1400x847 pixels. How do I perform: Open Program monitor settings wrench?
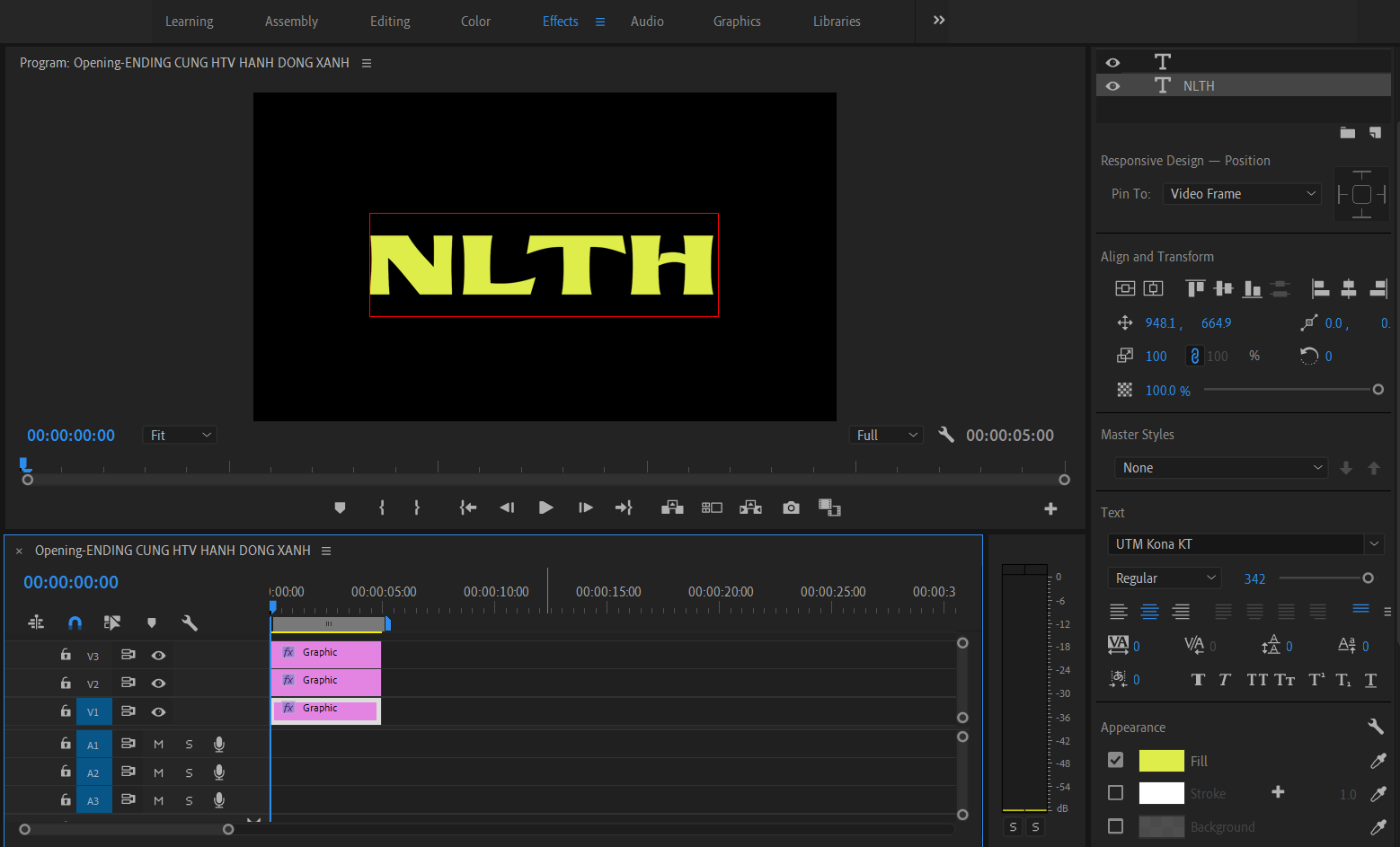pos(946,435)
